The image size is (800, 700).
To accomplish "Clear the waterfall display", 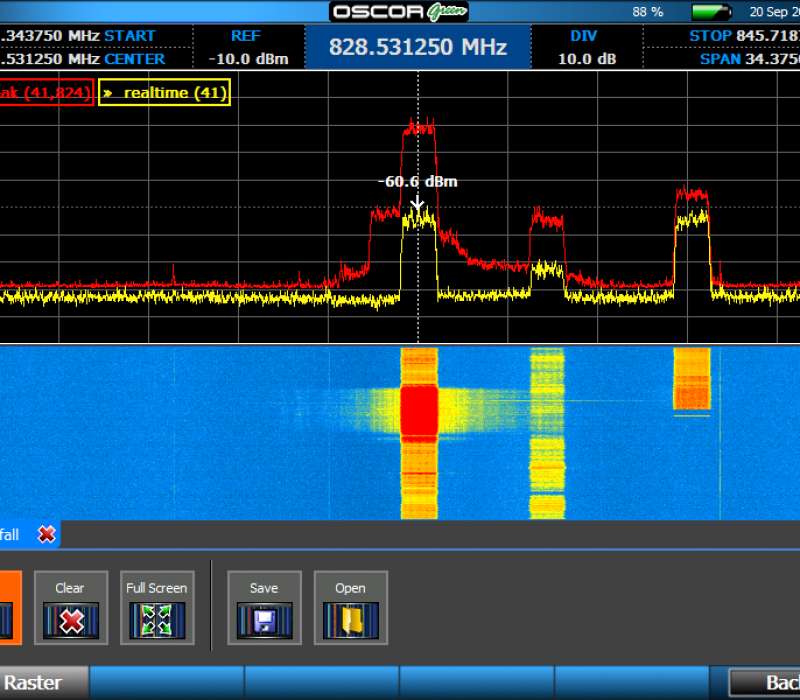I will click(70, 608).
